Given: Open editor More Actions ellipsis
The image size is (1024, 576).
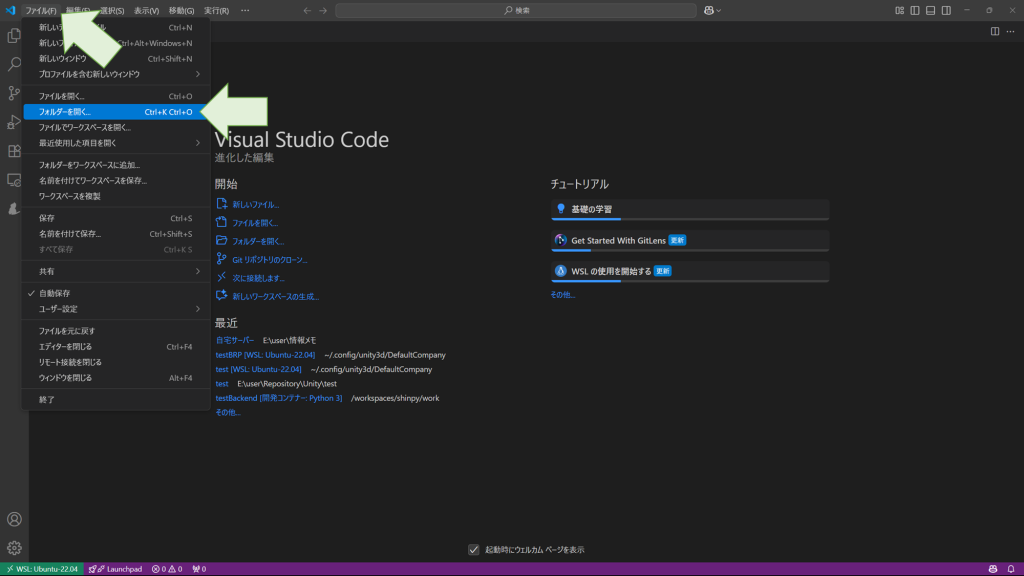Looking at the screenshot, I should (1010, 31).
